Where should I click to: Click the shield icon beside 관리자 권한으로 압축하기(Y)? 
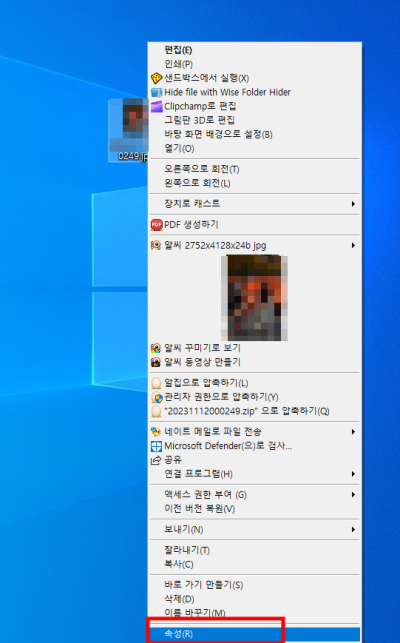click(156, 397)
